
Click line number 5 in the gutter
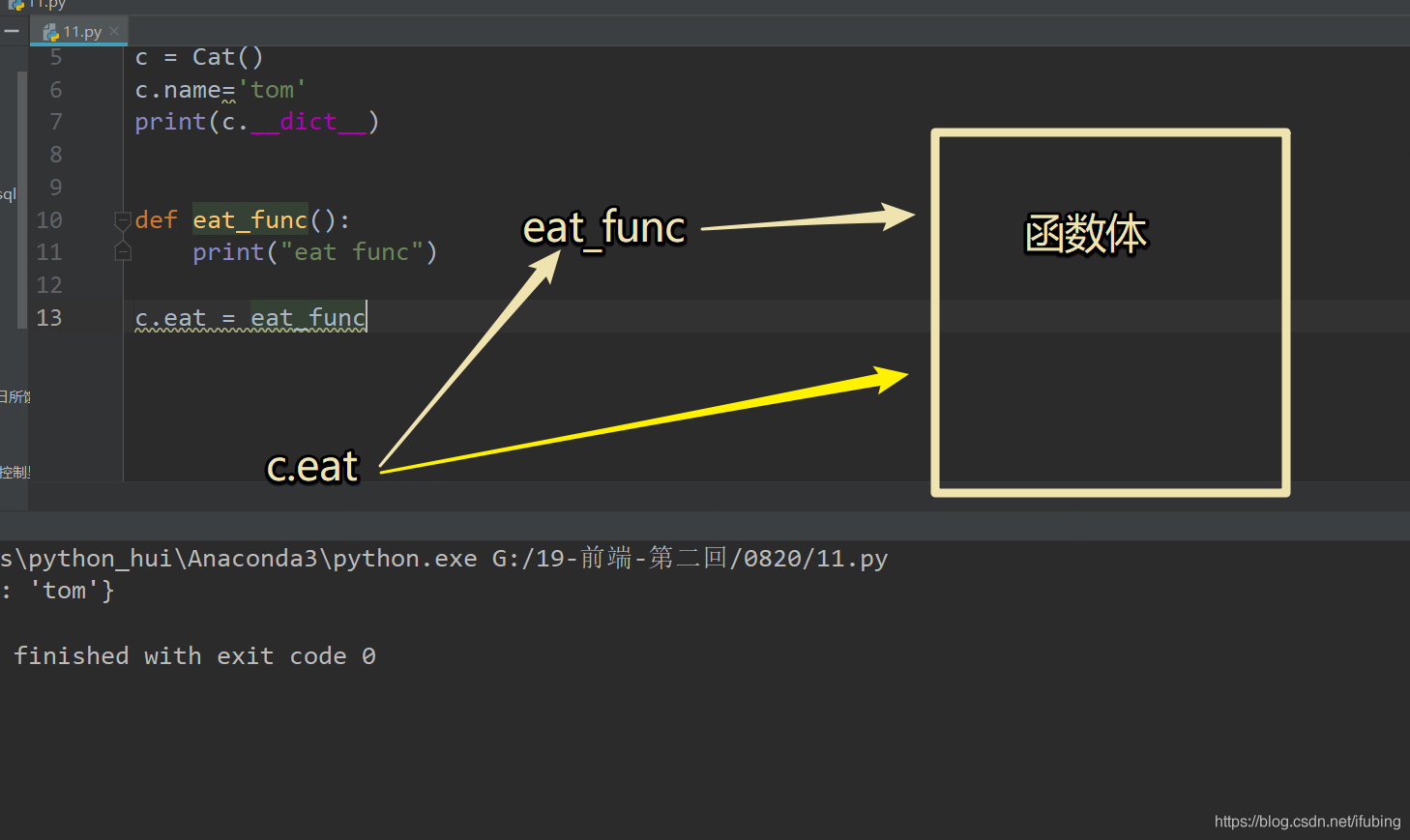[56, 57]
